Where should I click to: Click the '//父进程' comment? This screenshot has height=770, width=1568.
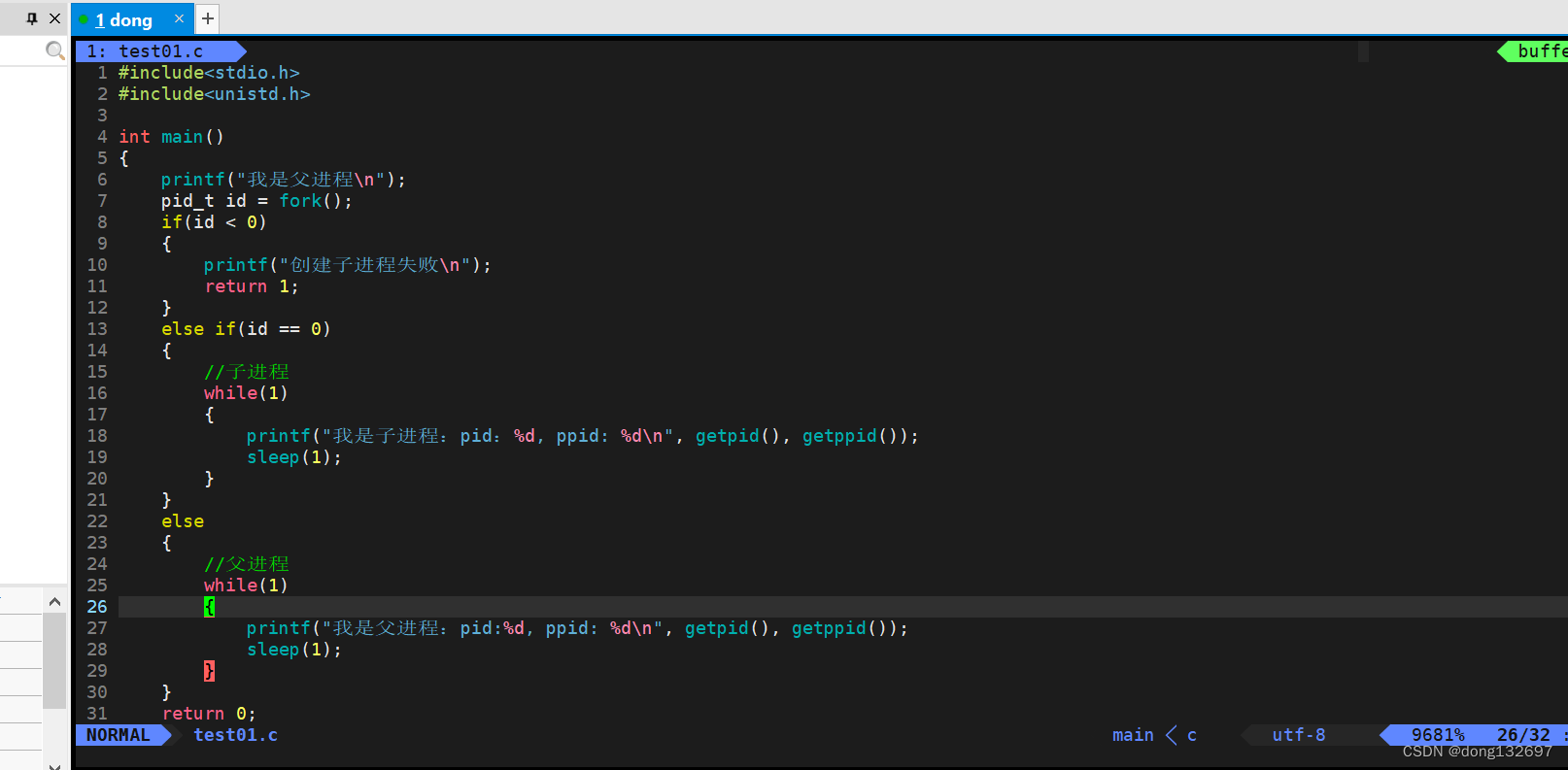(247, 564)
